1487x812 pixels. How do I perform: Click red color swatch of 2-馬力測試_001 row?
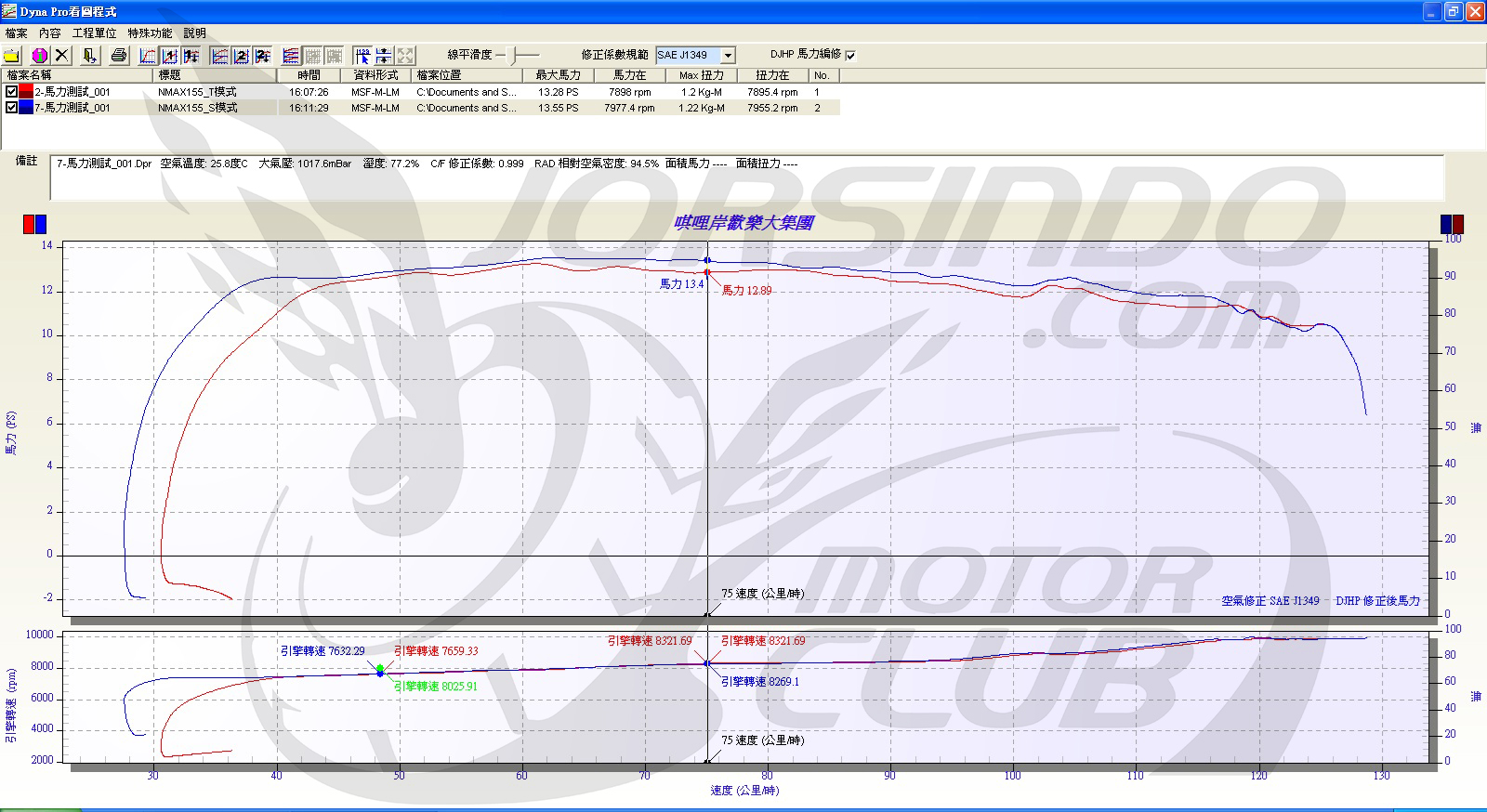pos(26,92)
